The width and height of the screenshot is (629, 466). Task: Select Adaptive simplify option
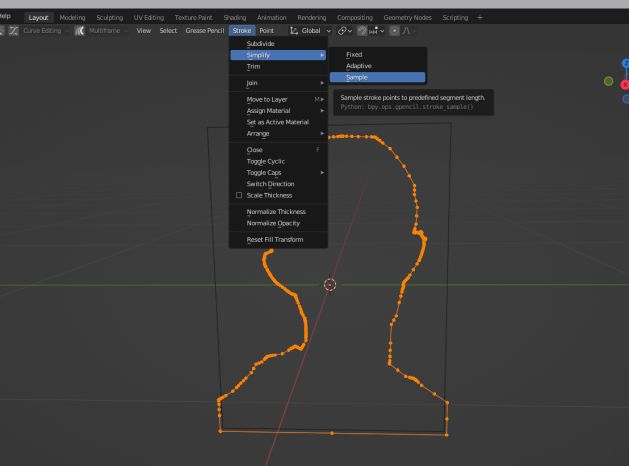point(377,66)
